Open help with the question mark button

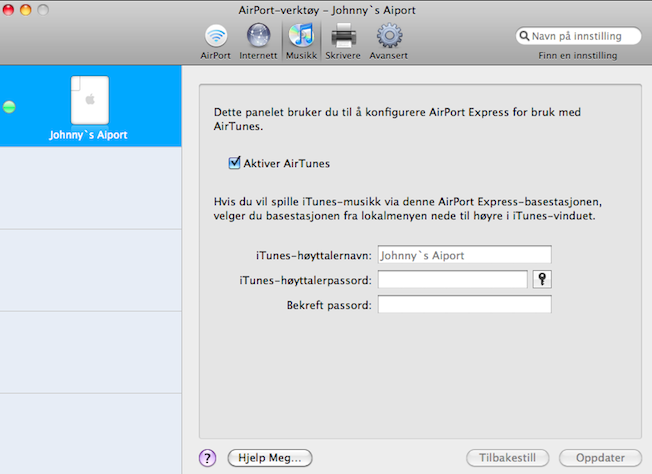pyautogui.click(x=207, y=458)
